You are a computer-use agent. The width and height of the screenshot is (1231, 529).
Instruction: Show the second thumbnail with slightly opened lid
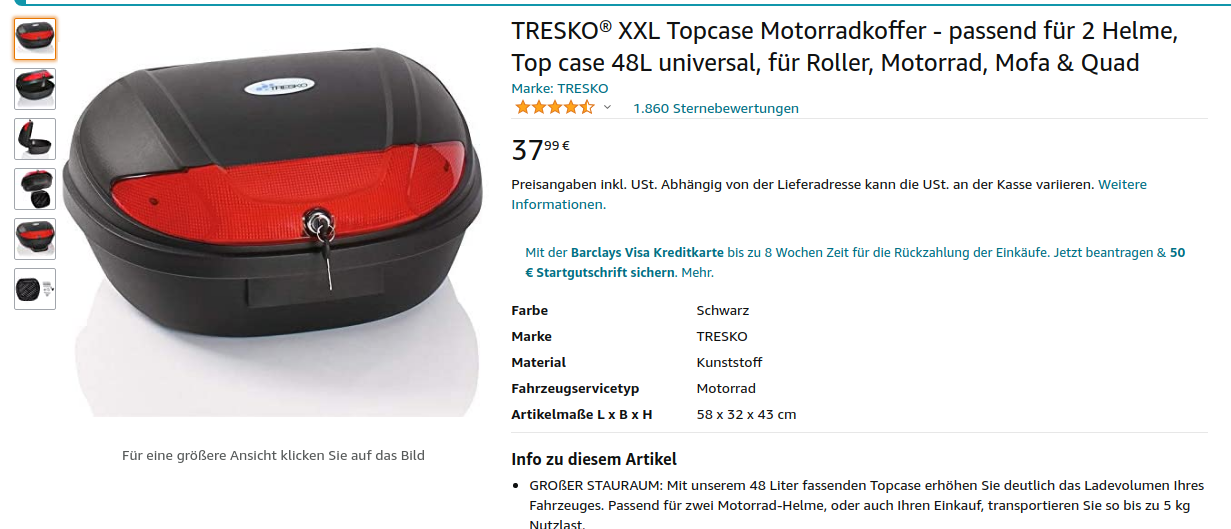(35, 89)
